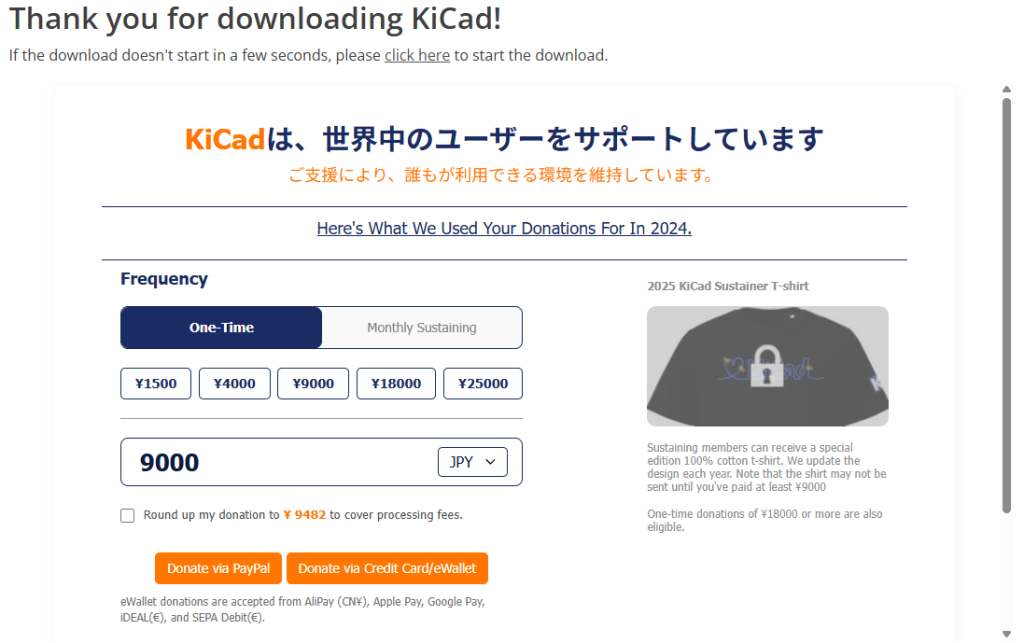Click the ¥ 9482 rounded amount text
This screenshot has width=1024, height=643.
point(304,515)
